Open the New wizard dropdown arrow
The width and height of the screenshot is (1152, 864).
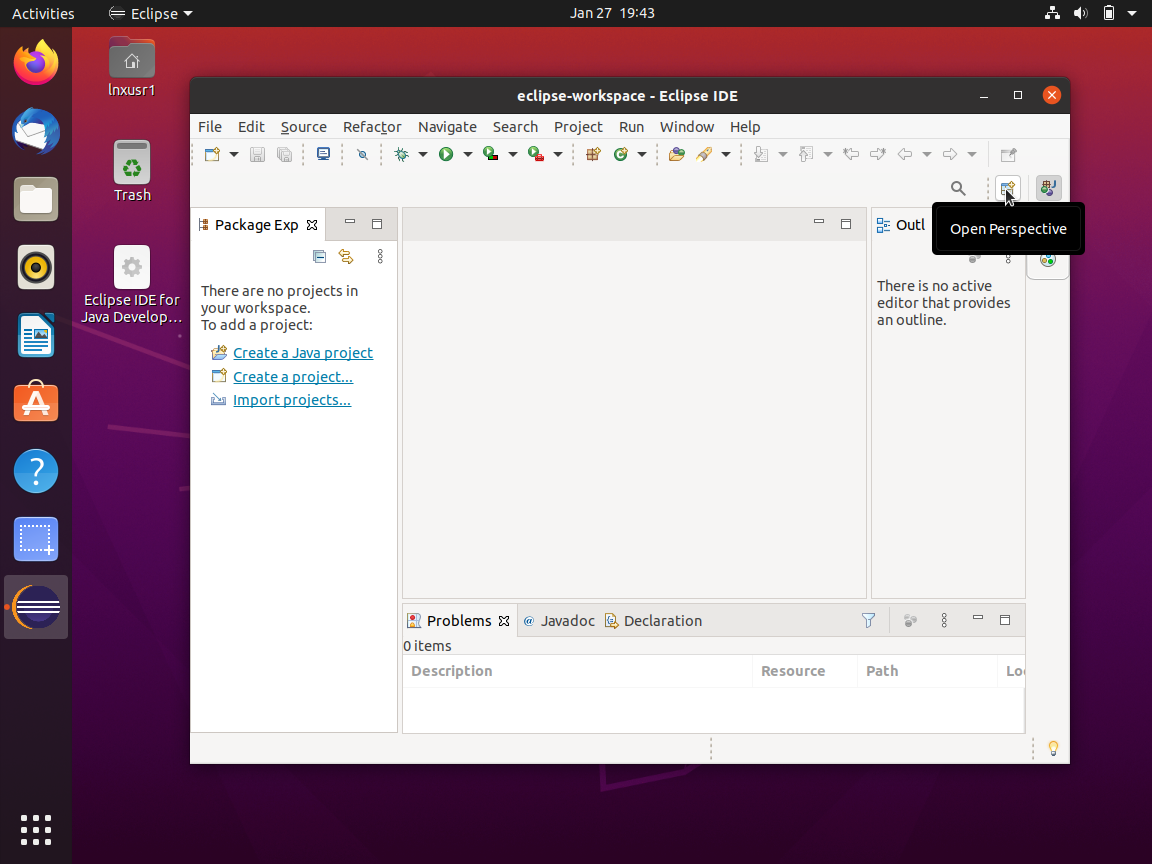click(x=234, y=155)
